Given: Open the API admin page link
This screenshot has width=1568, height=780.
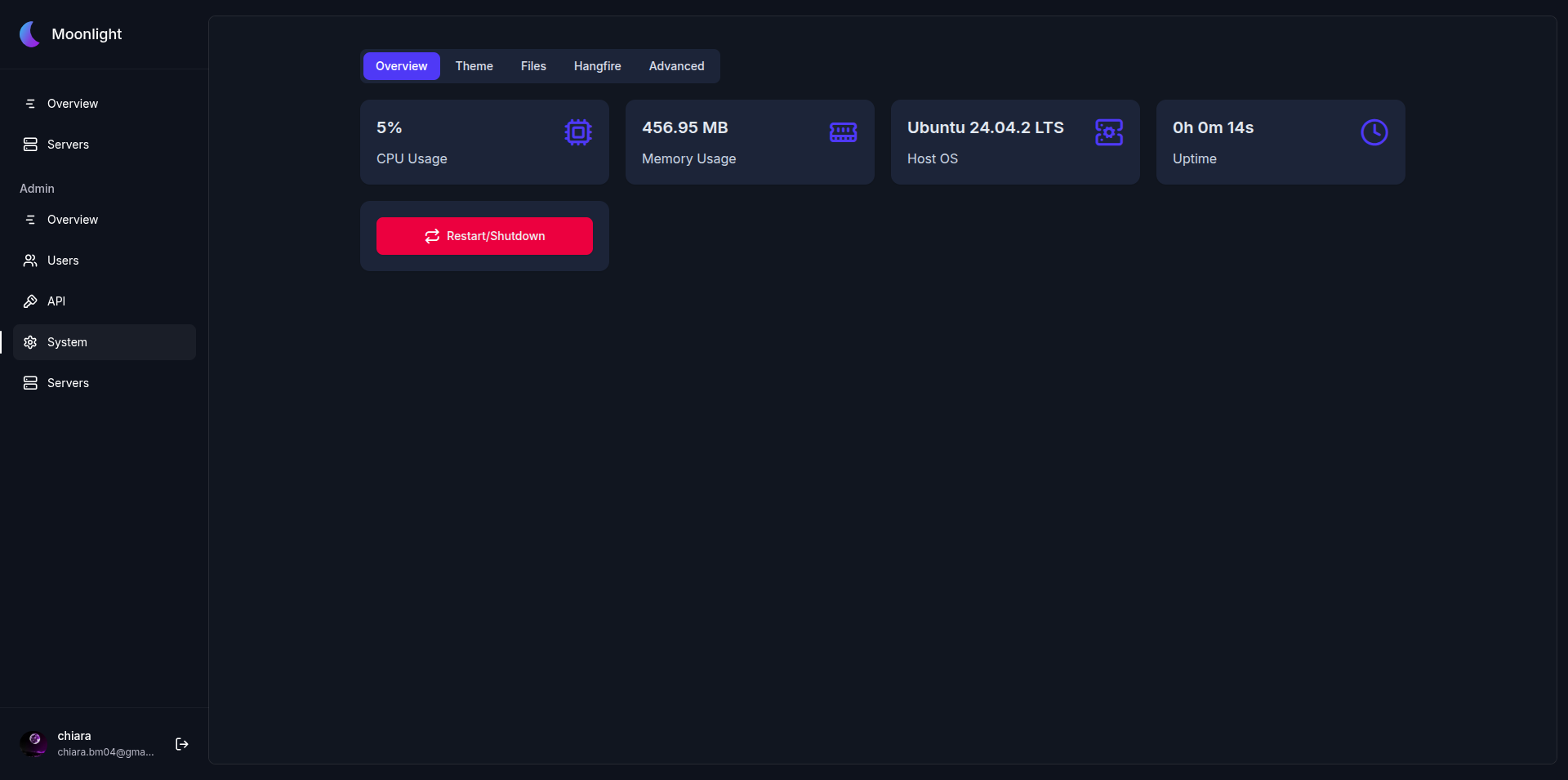Looking at the screenshot, I should [x=105, y=301].
